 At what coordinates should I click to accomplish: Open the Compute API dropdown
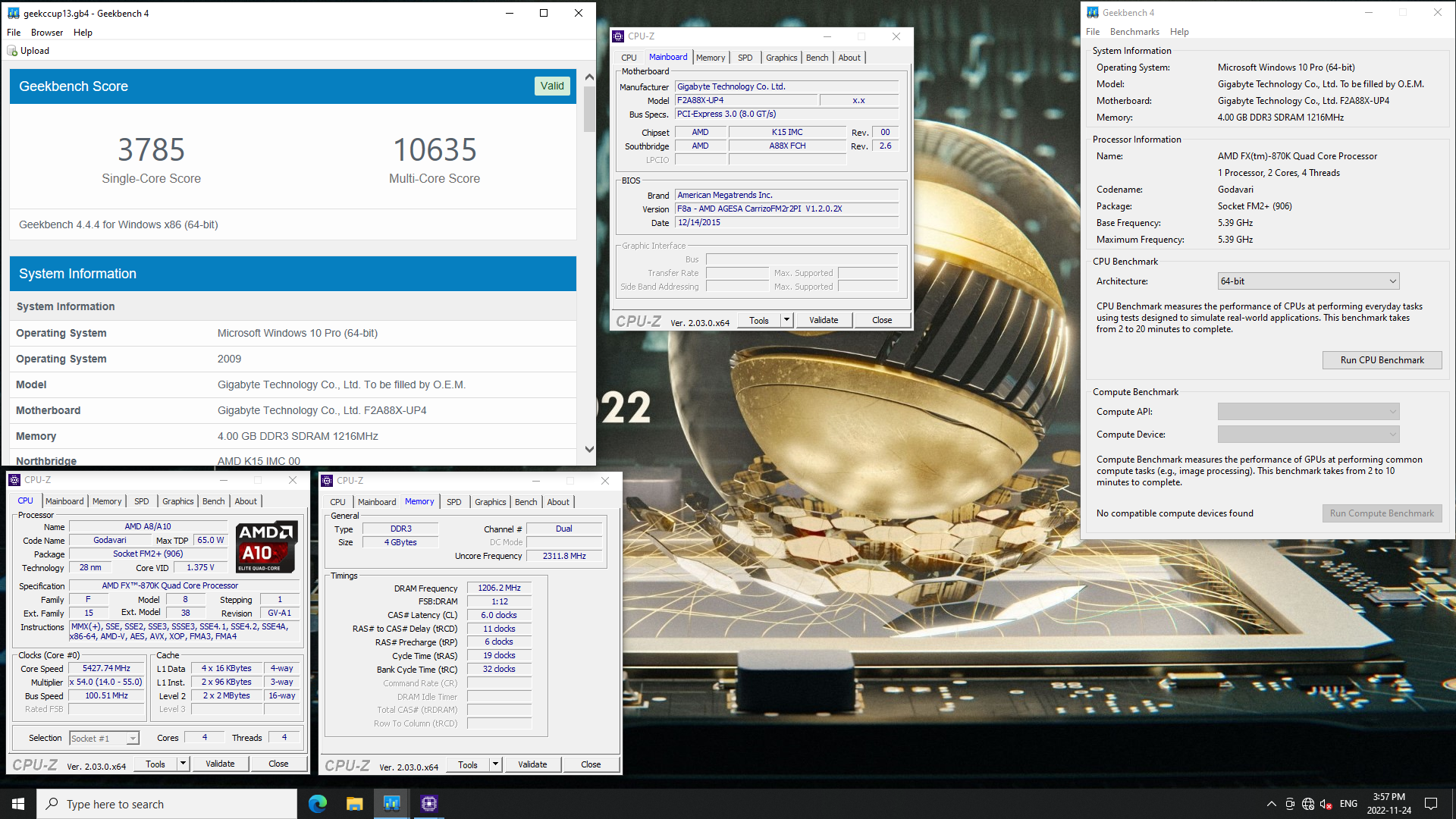tap(1308, 412)
